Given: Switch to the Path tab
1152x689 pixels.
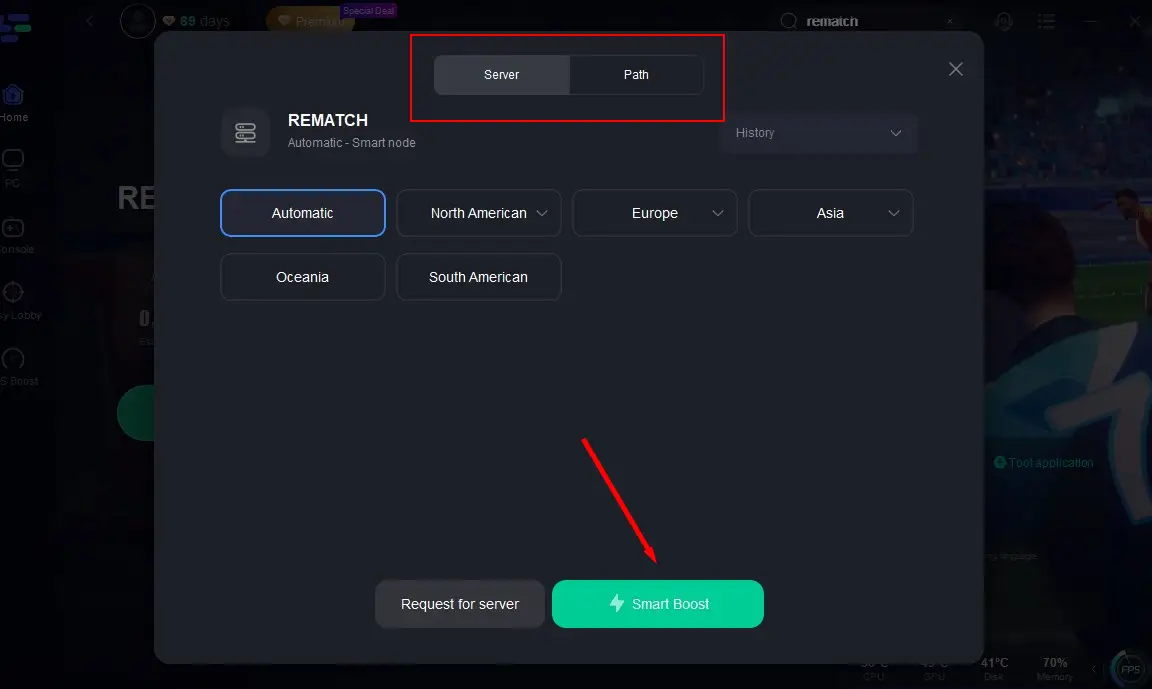Looking at the screenshot, I should coord(636,75).
